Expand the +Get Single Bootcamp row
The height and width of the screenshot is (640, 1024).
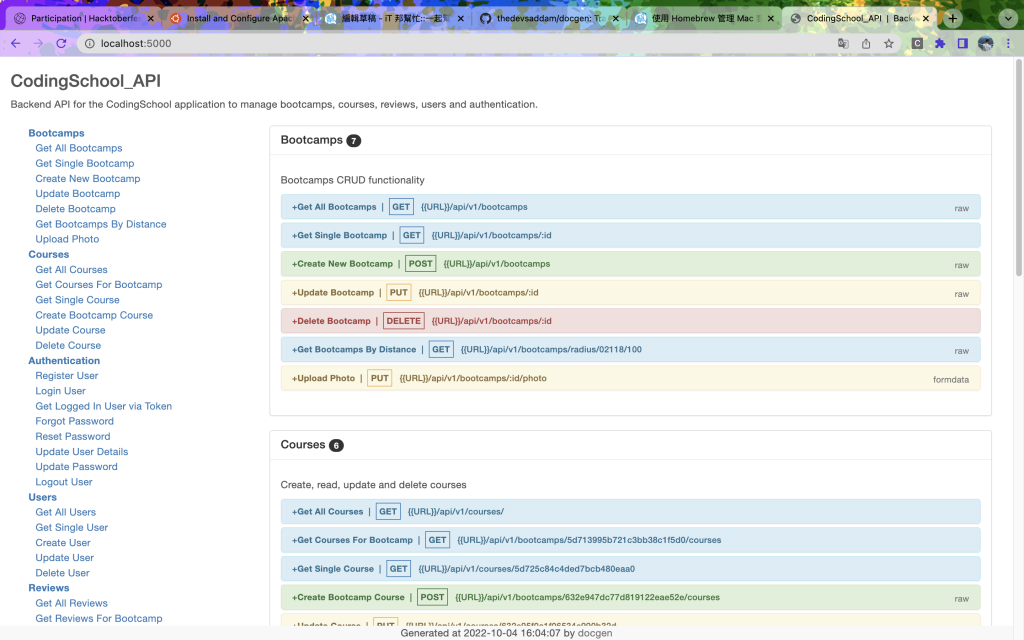[630, 235]
